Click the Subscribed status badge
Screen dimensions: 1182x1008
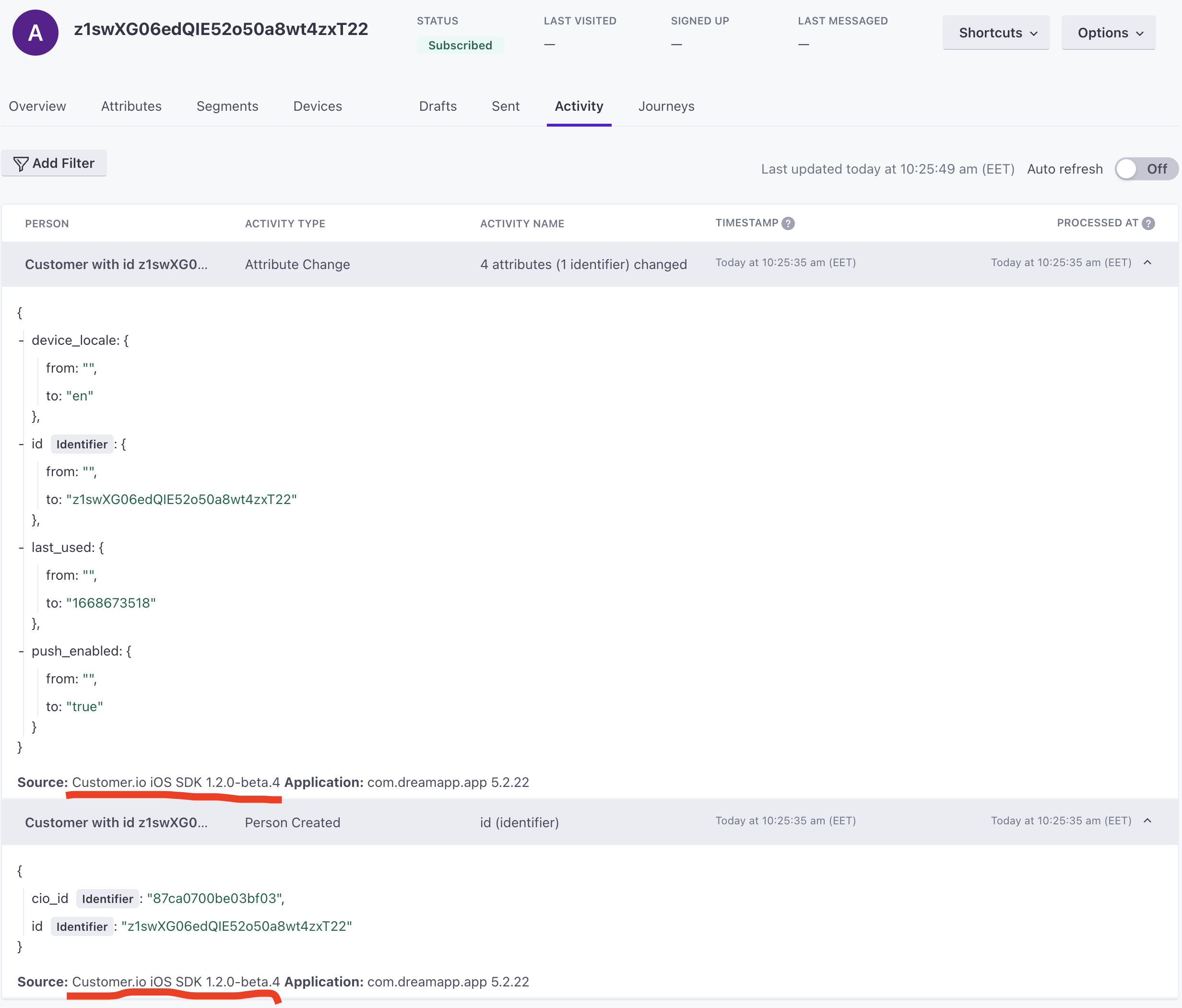460,45
